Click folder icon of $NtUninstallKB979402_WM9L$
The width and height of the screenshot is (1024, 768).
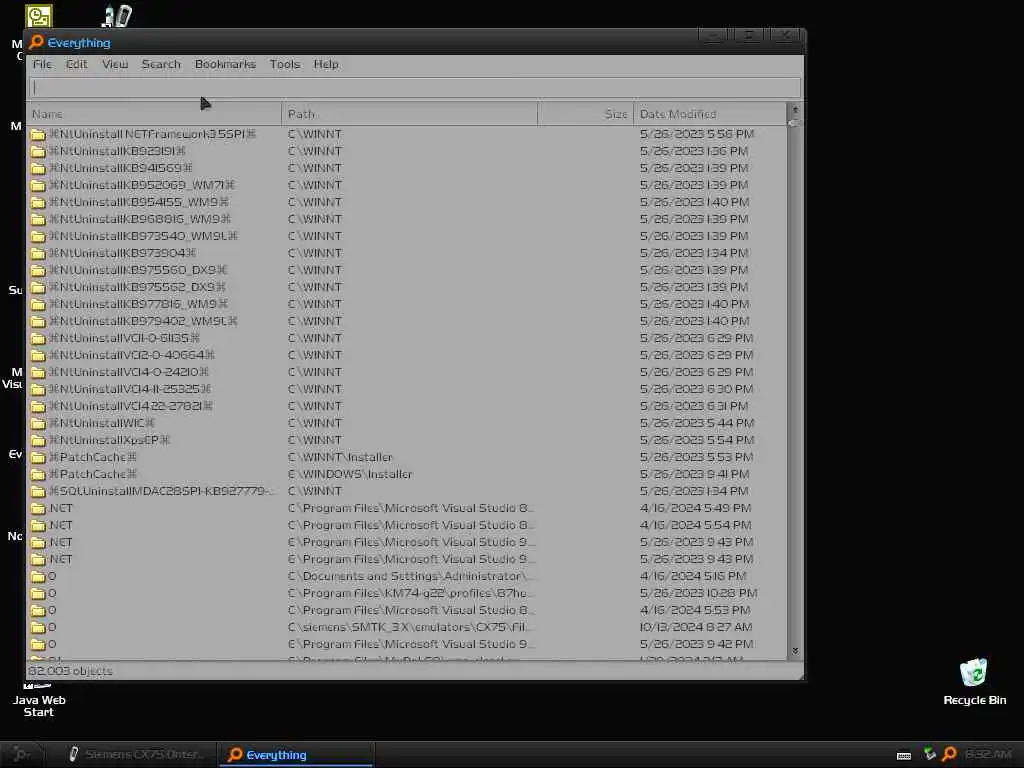tap(38, 321)
